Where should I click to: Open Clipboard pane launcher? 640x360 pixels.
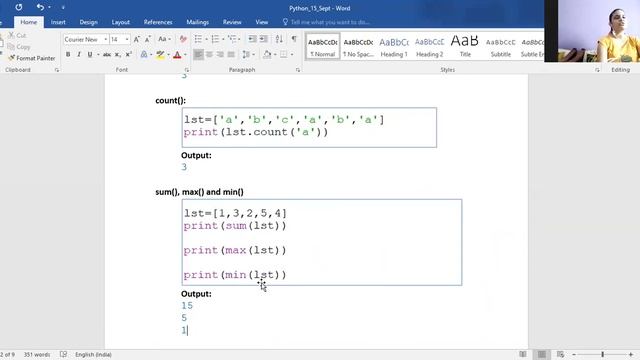point(57,70)
